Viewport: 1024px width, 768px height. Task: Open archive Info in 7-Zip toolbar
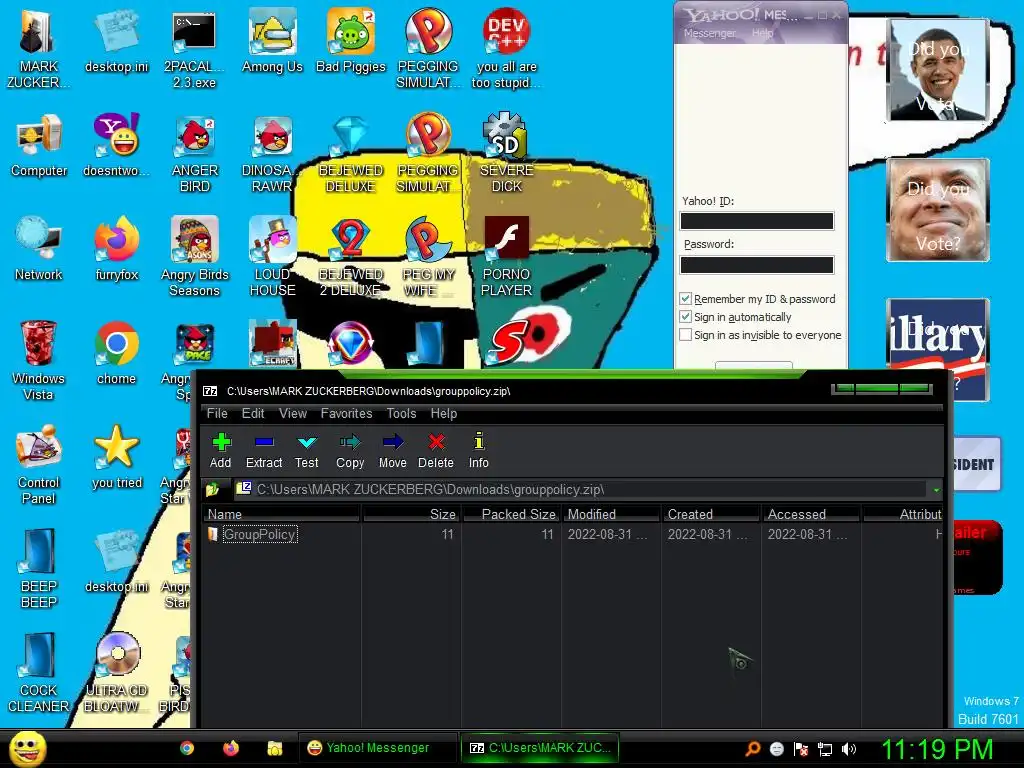pyautogui.click(x=479, y=451)
